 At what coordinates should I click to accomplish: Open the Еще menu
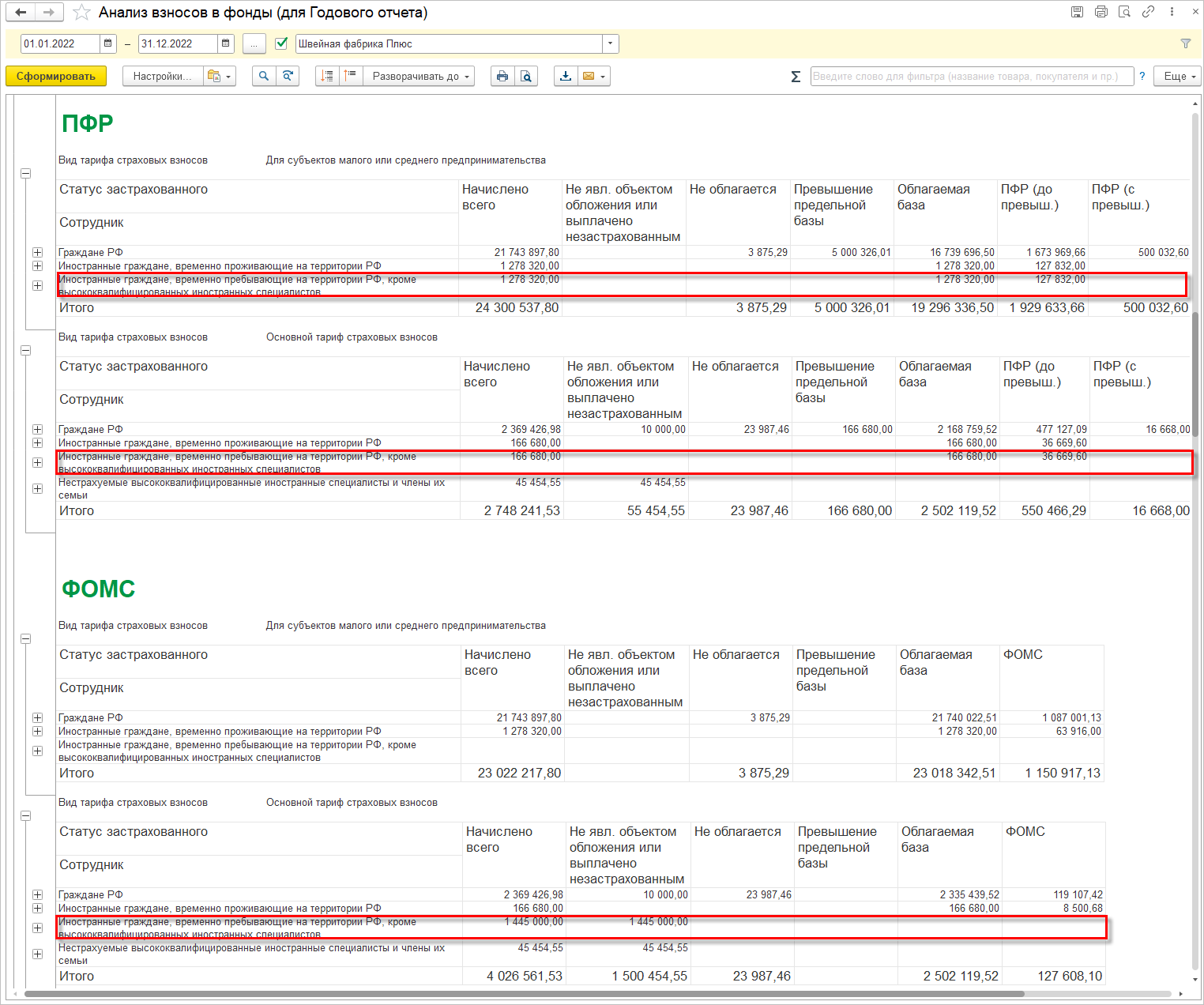pyautogui.click(x=1178, y=76)
